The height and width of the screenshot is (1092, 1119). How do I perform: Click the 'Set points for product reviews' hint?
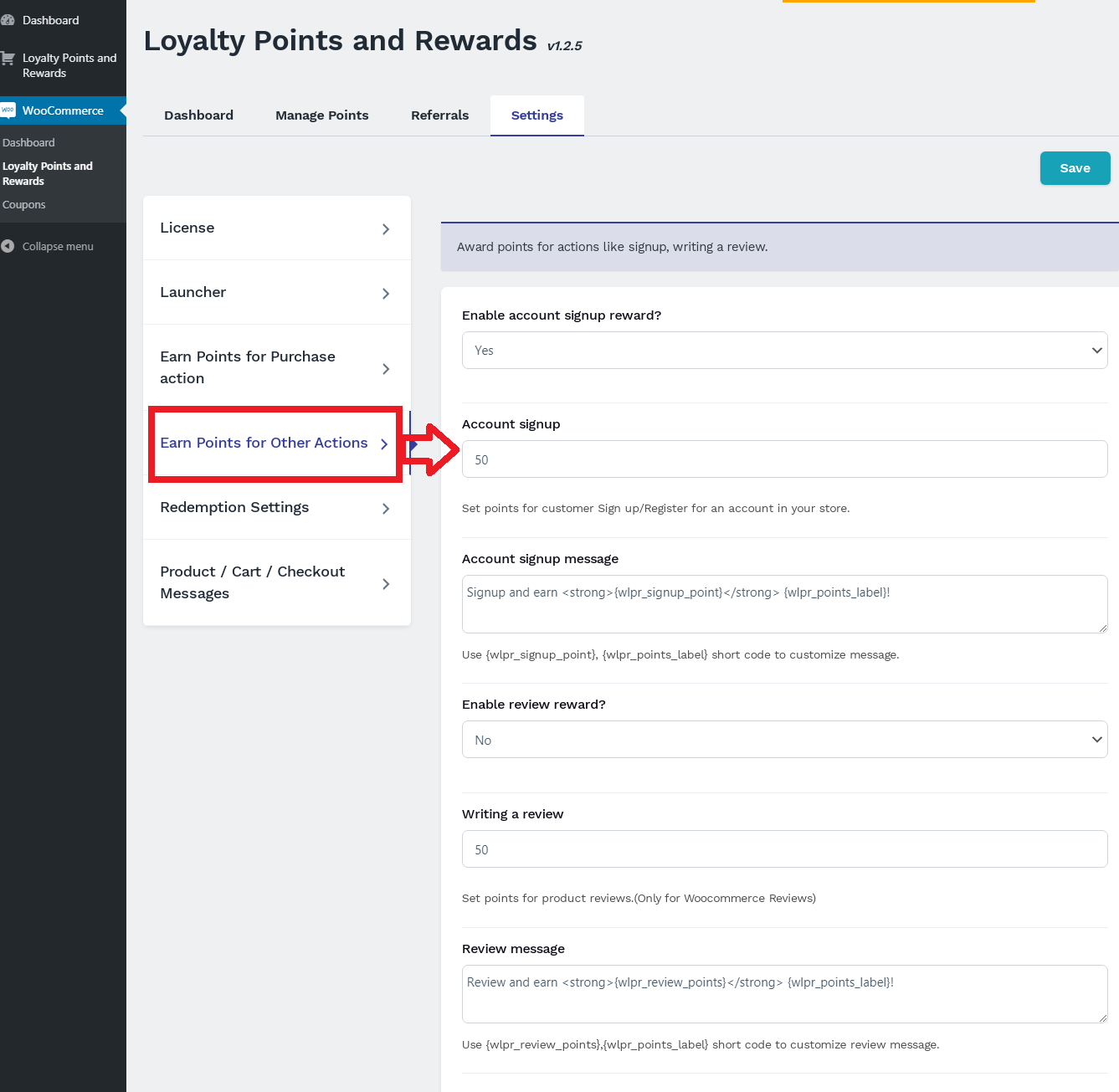pos(639,898)
